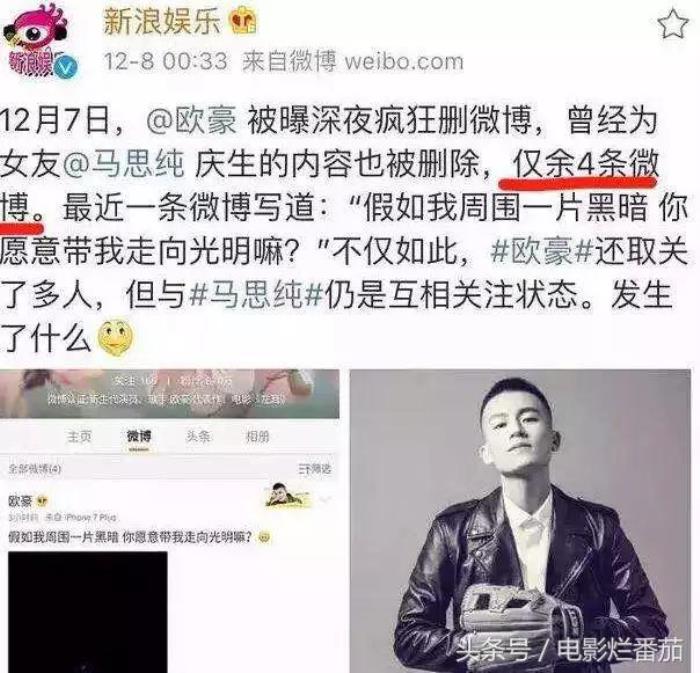View the black-and-white leather jacket photo
Screen dimensions: 700x673
click(520, 521)
